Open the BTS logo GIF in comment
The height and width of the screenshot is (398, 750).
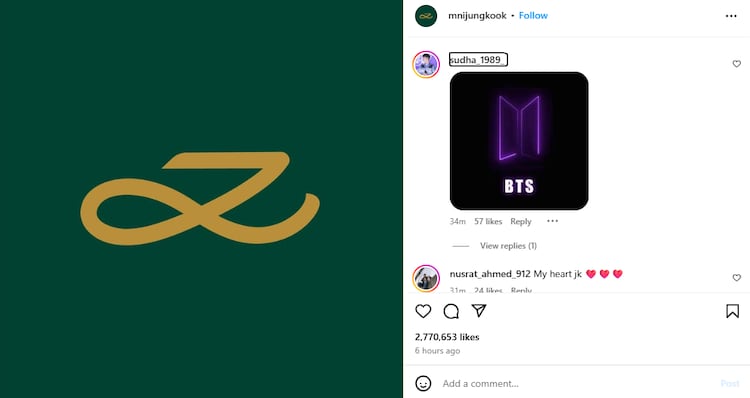[519, 141]
